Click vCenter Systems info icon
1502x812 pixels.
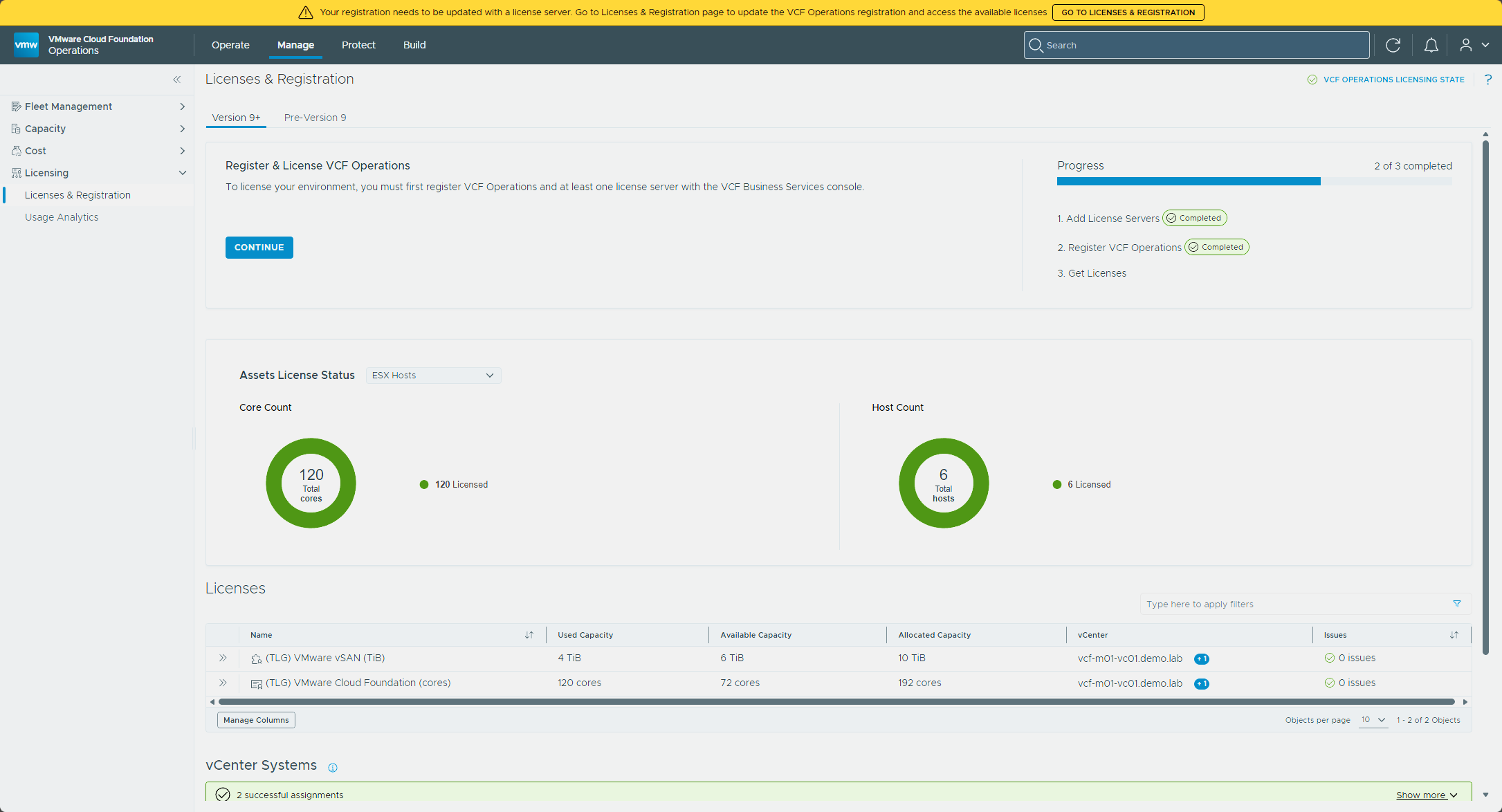(x=333, y=767)
